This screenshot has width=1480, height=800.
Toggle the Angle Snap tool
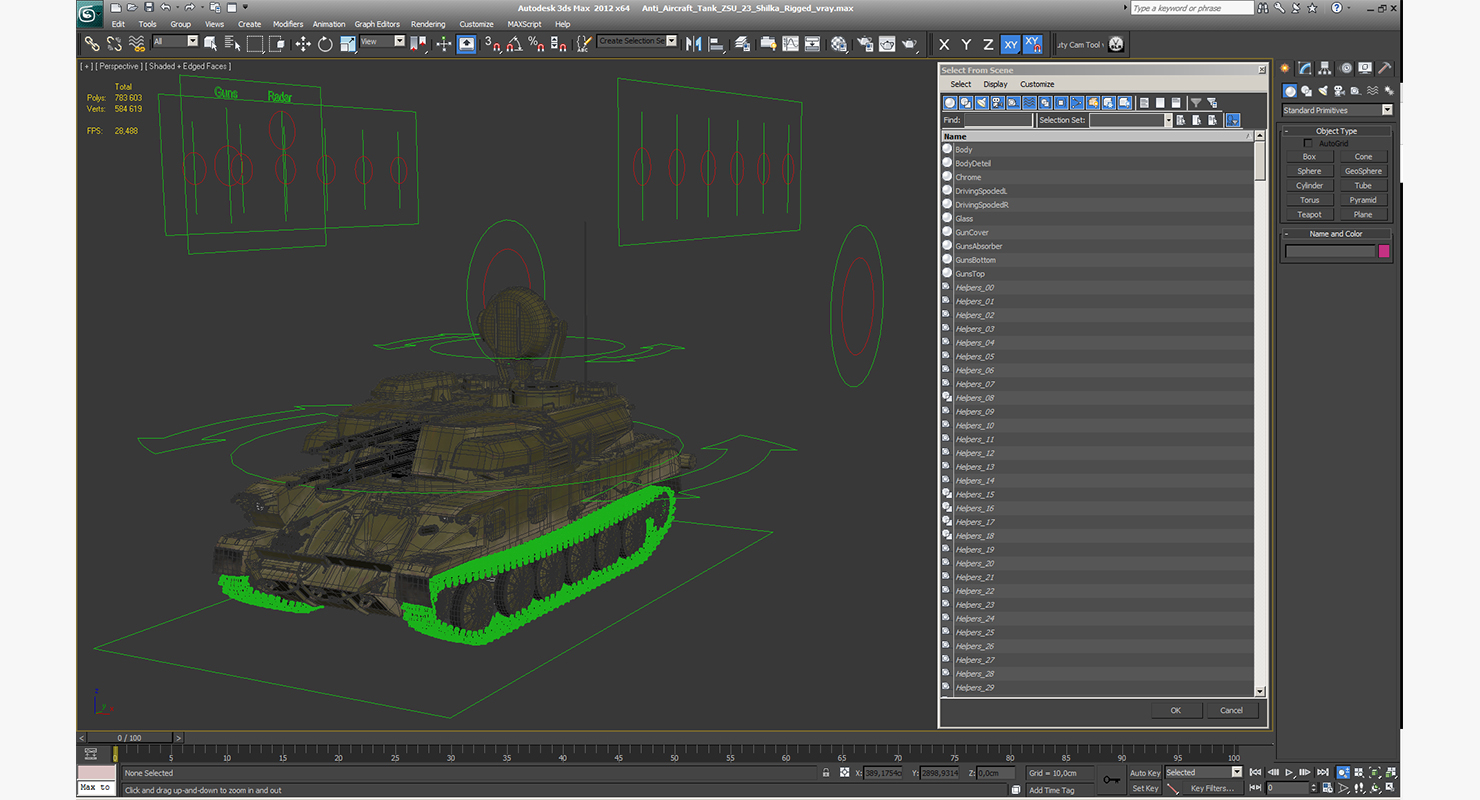(513, 44)
